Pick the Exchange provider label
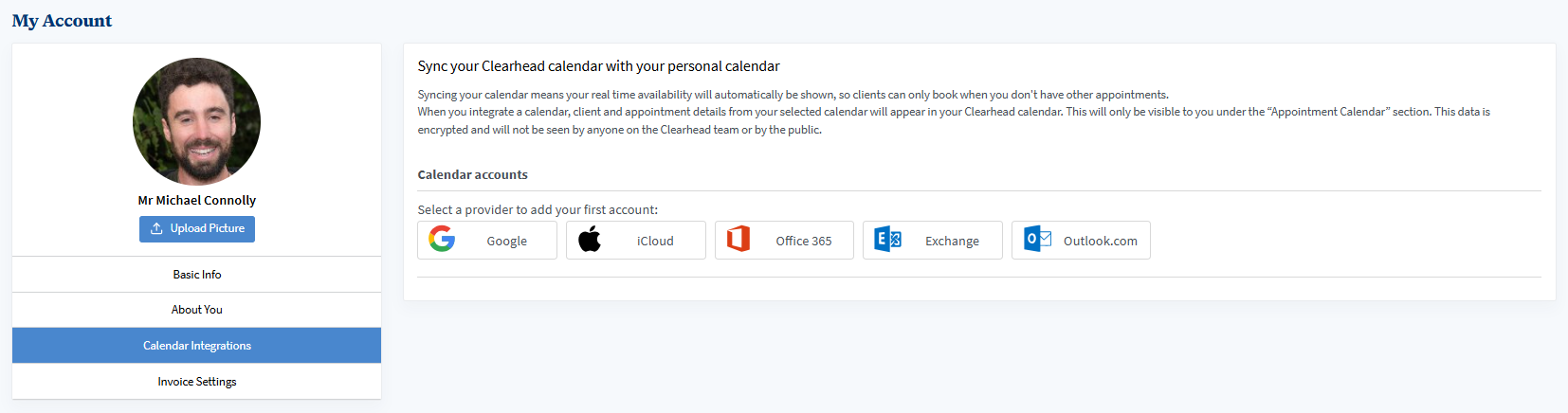Screen dimensions: 1568x413 (952, 241)
